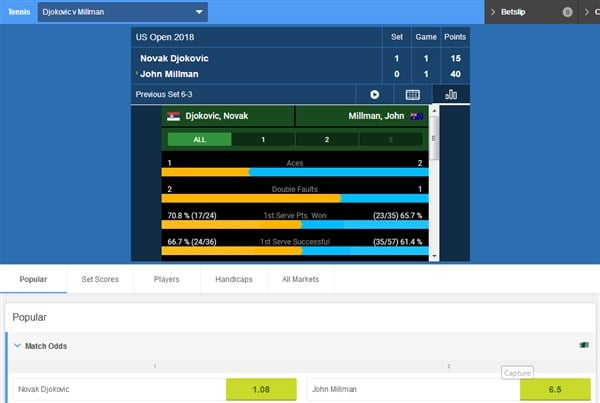600x403 pixels.
Task: Click the Match Odds cash-out icon
Action: tap(584, 345)
